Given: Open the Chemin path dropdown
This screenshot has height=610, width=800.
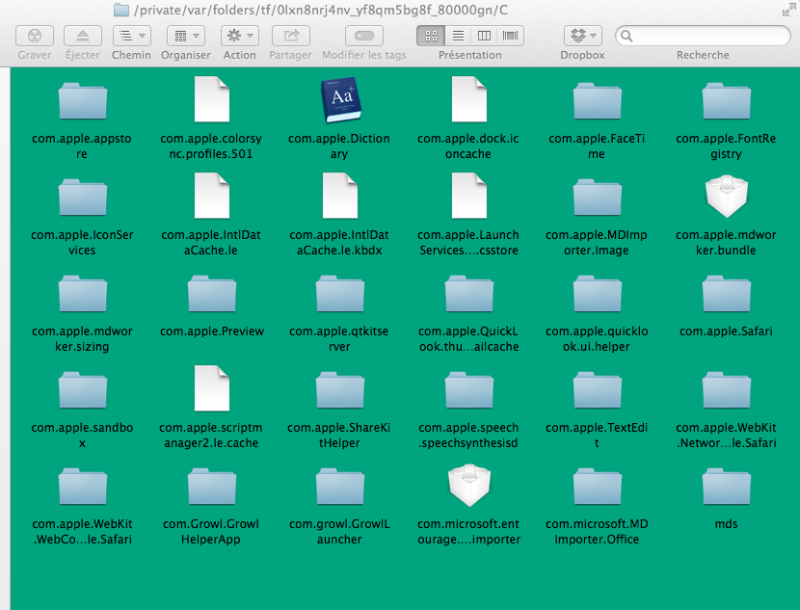Looking at the screenshot, I should pyautogui.click(x=132, y=36).
